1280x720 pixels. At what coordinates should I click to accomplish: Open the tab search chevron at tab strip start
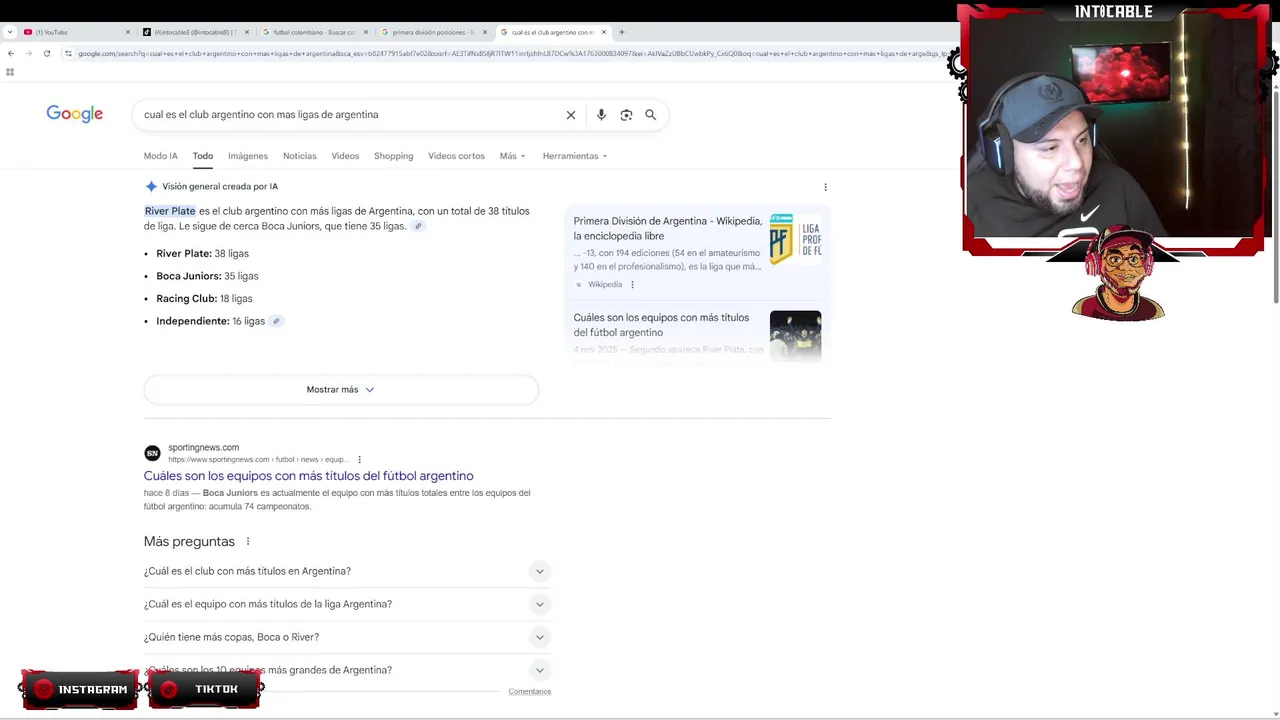point(10,32)
